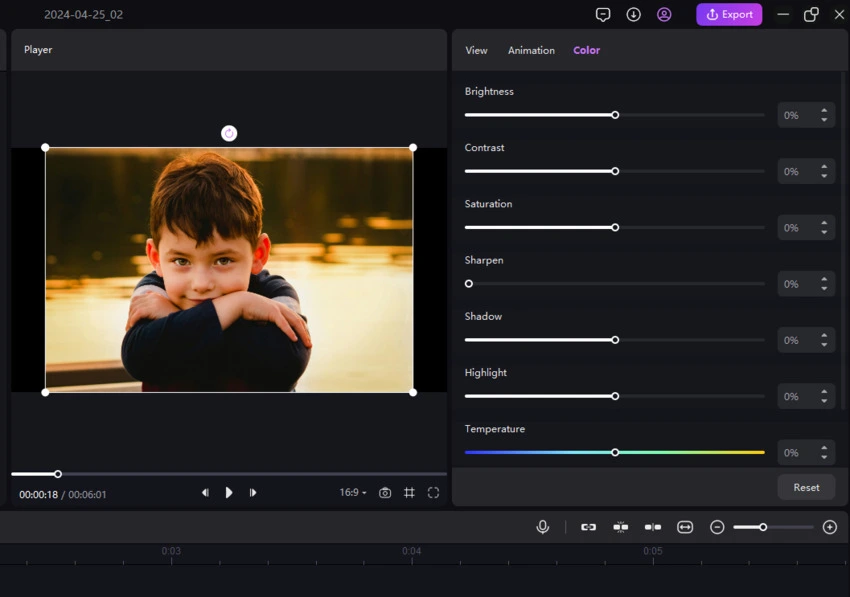Open the user account profile icon

click(664, 15)
